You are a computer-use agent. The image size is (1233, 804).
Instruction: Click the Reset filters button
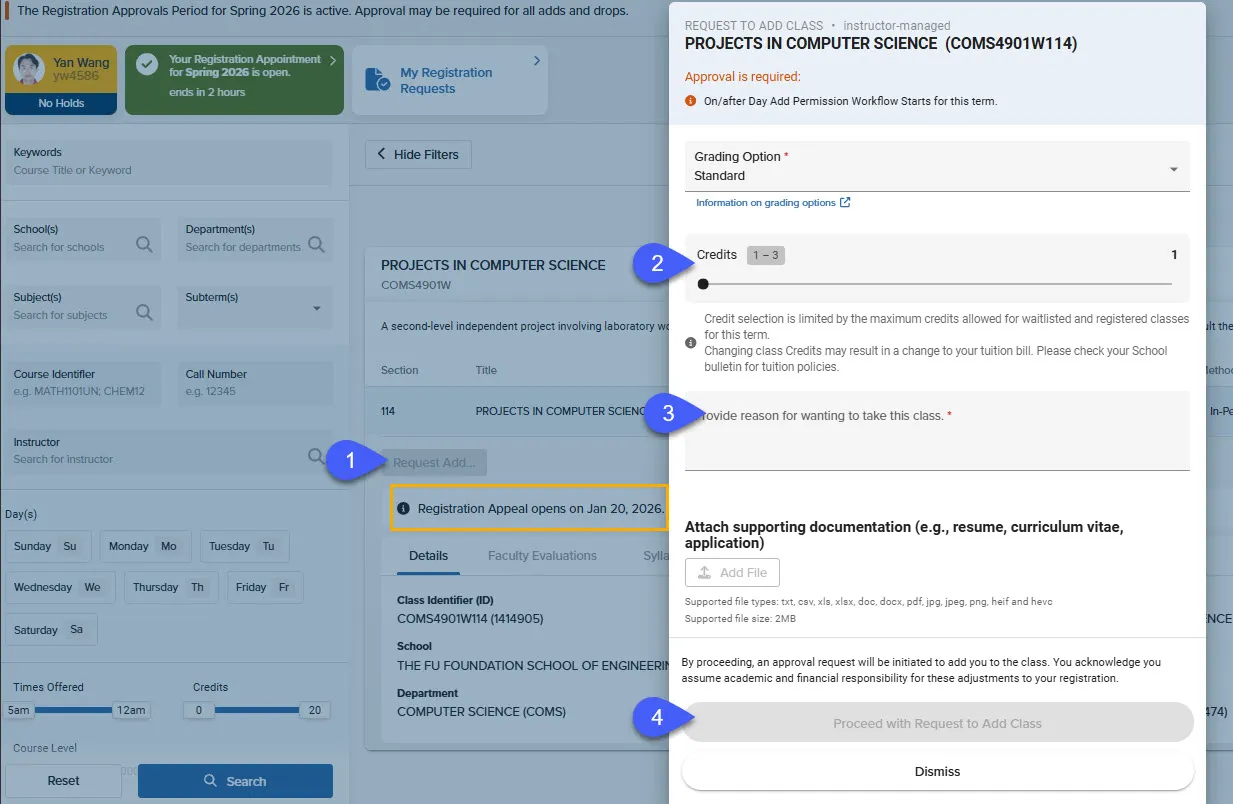[x=63, y=781]
